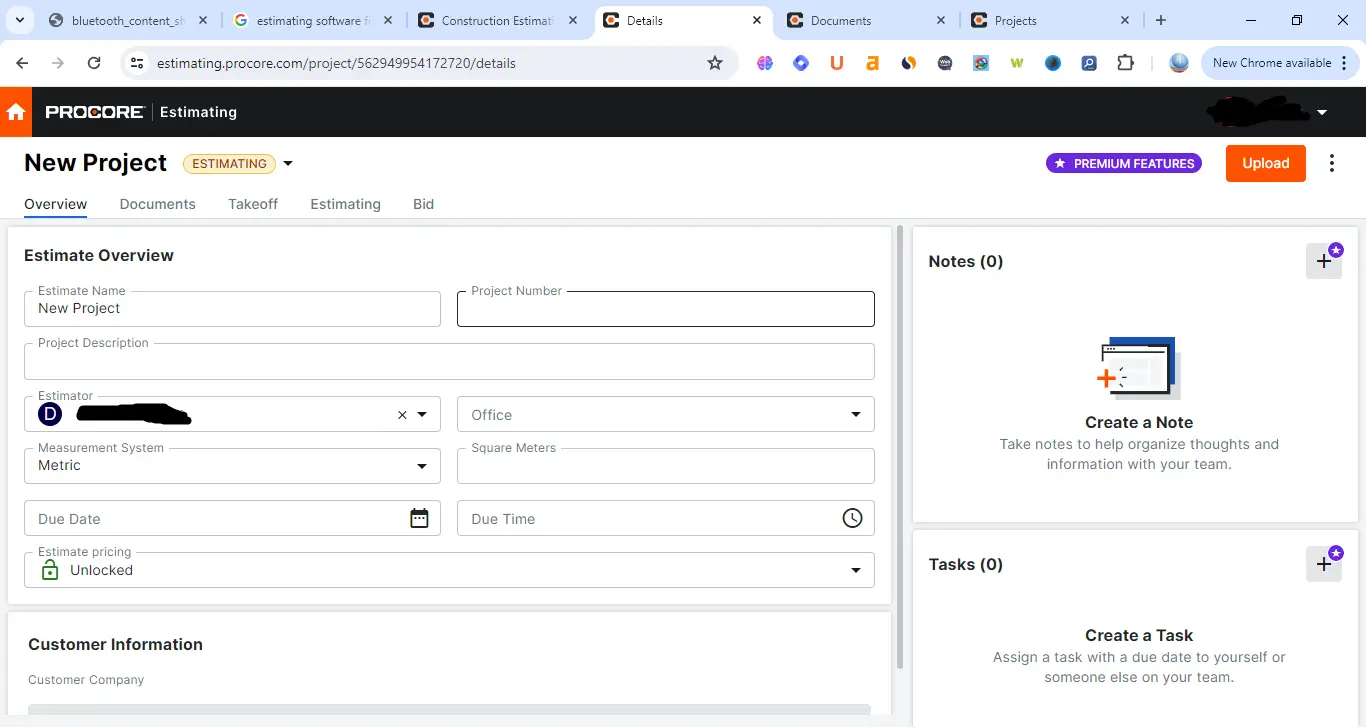Click the orange Procore home icon
Viewport: 1366px width, 728px height.
(x=16, y=112)
